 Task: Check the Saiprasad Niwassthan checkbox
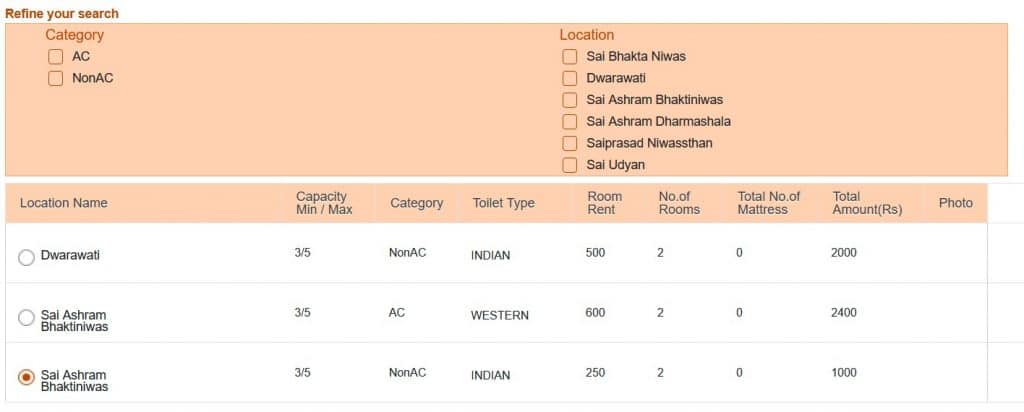pyautogui.click(x=569, y=143)
